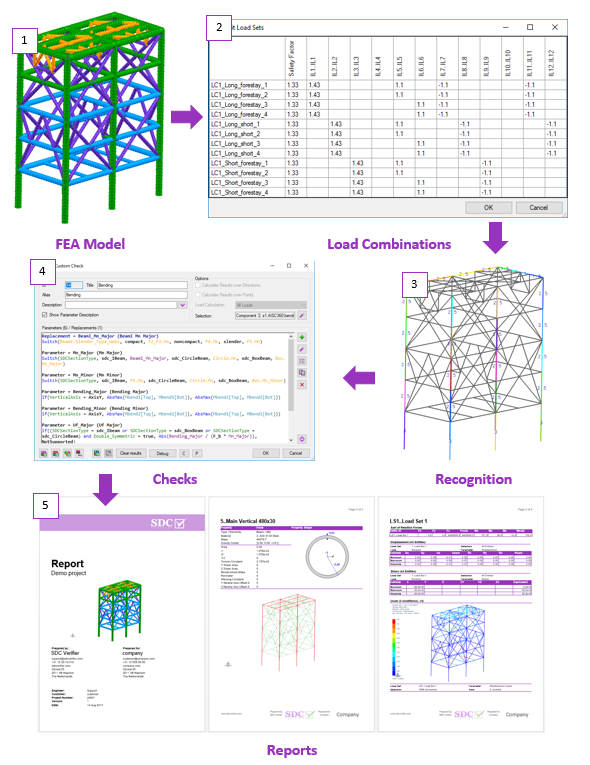Click Safety Factor cell 1.33 of LC1_Long_forestay_2

(x=296, y=95)
